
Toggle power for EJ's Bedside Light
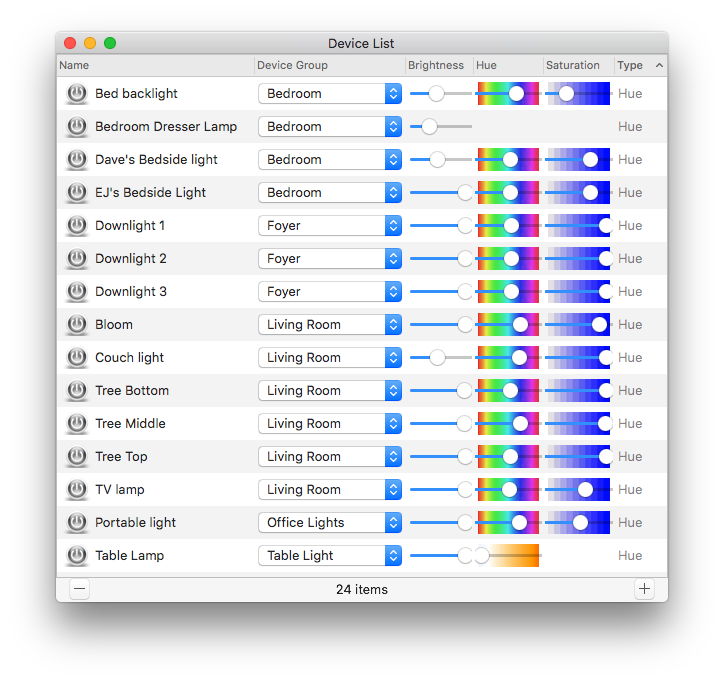click(x=77, y=193)
